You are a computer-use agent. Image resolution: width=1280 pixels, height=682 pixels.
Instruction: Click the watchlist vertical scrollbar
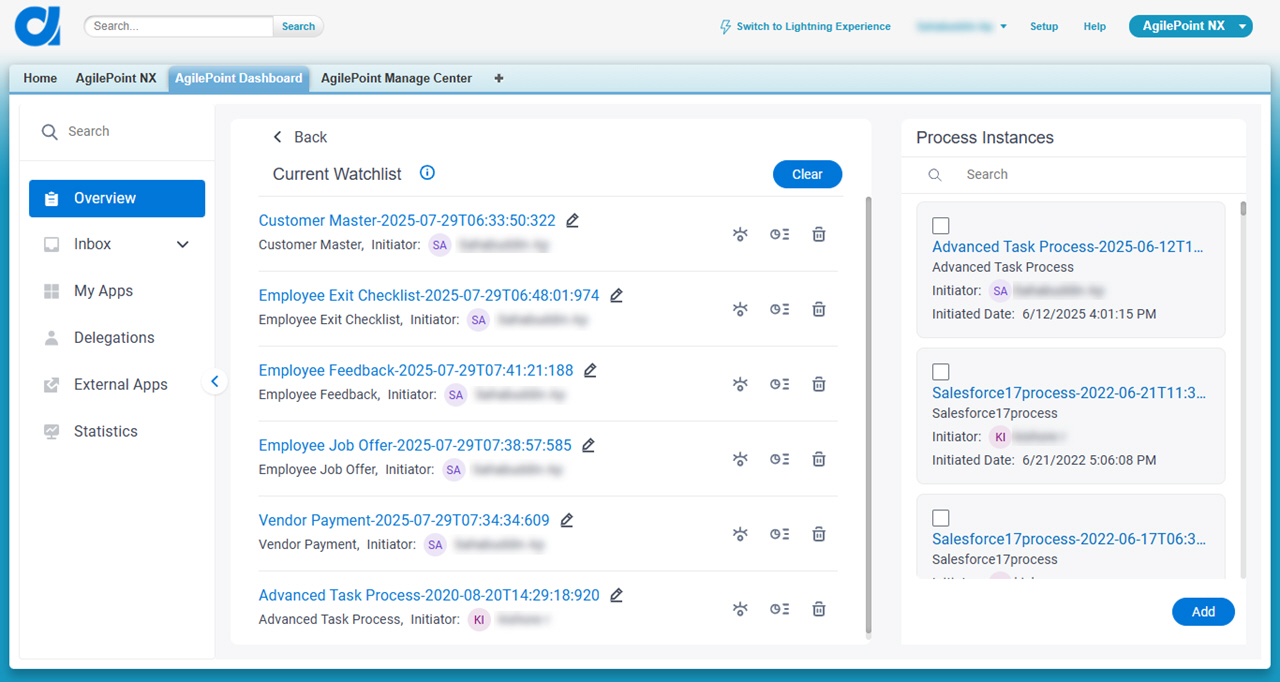coord(867,415)
